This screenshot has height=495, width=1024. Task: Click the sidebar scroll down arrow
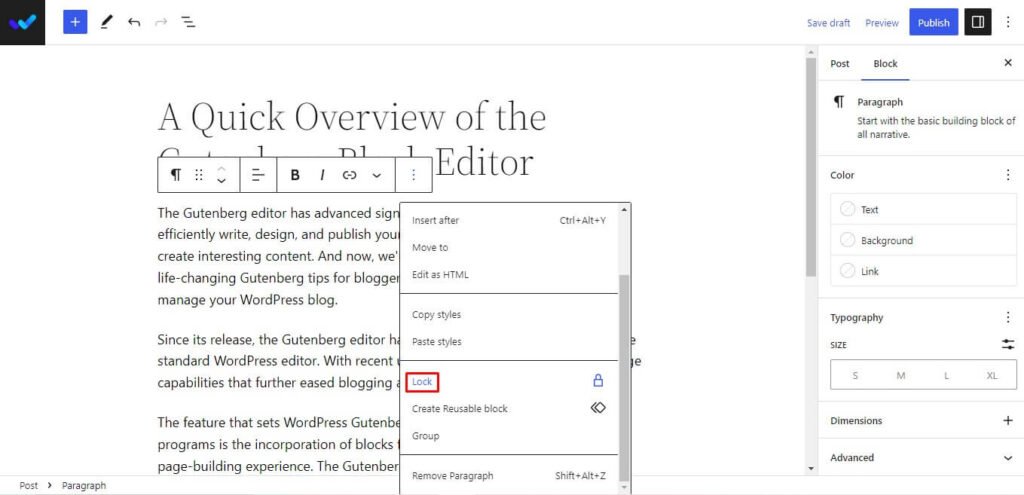point(811,468)
